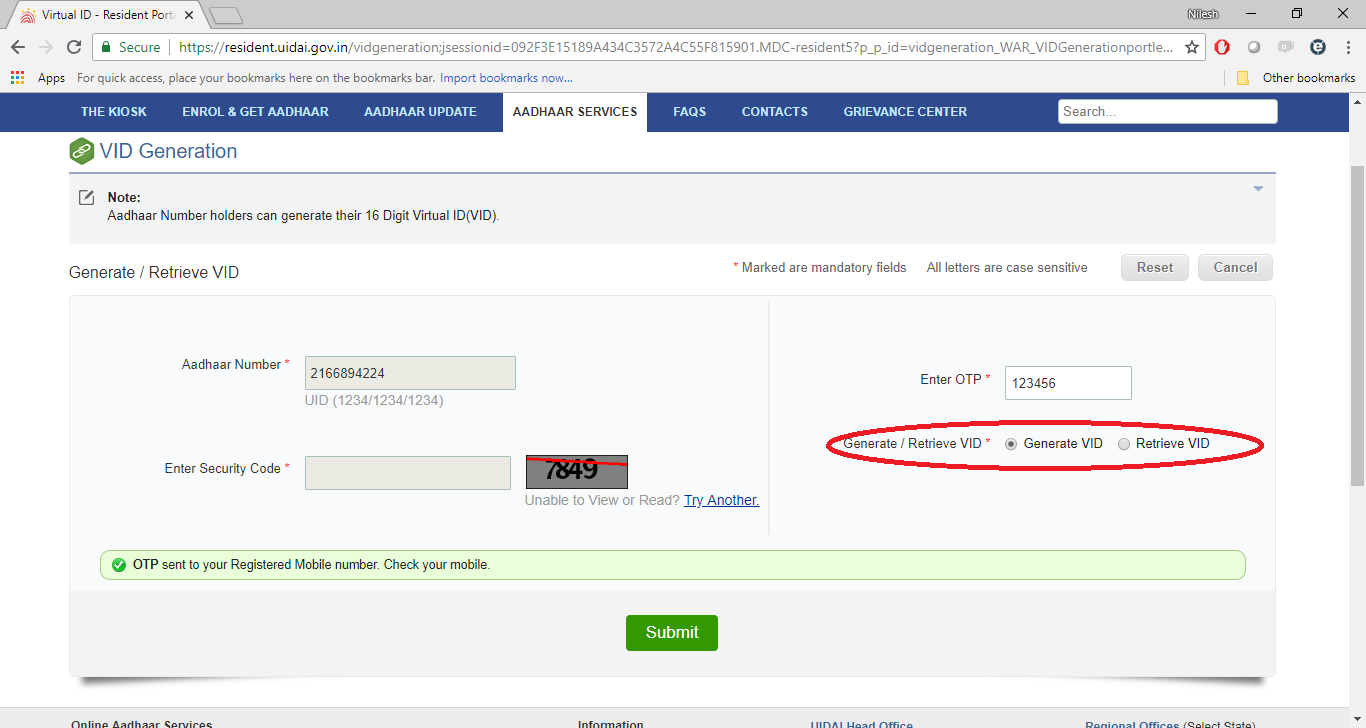
Task: Click the round face extension icon
Action: pos(1318,47)
